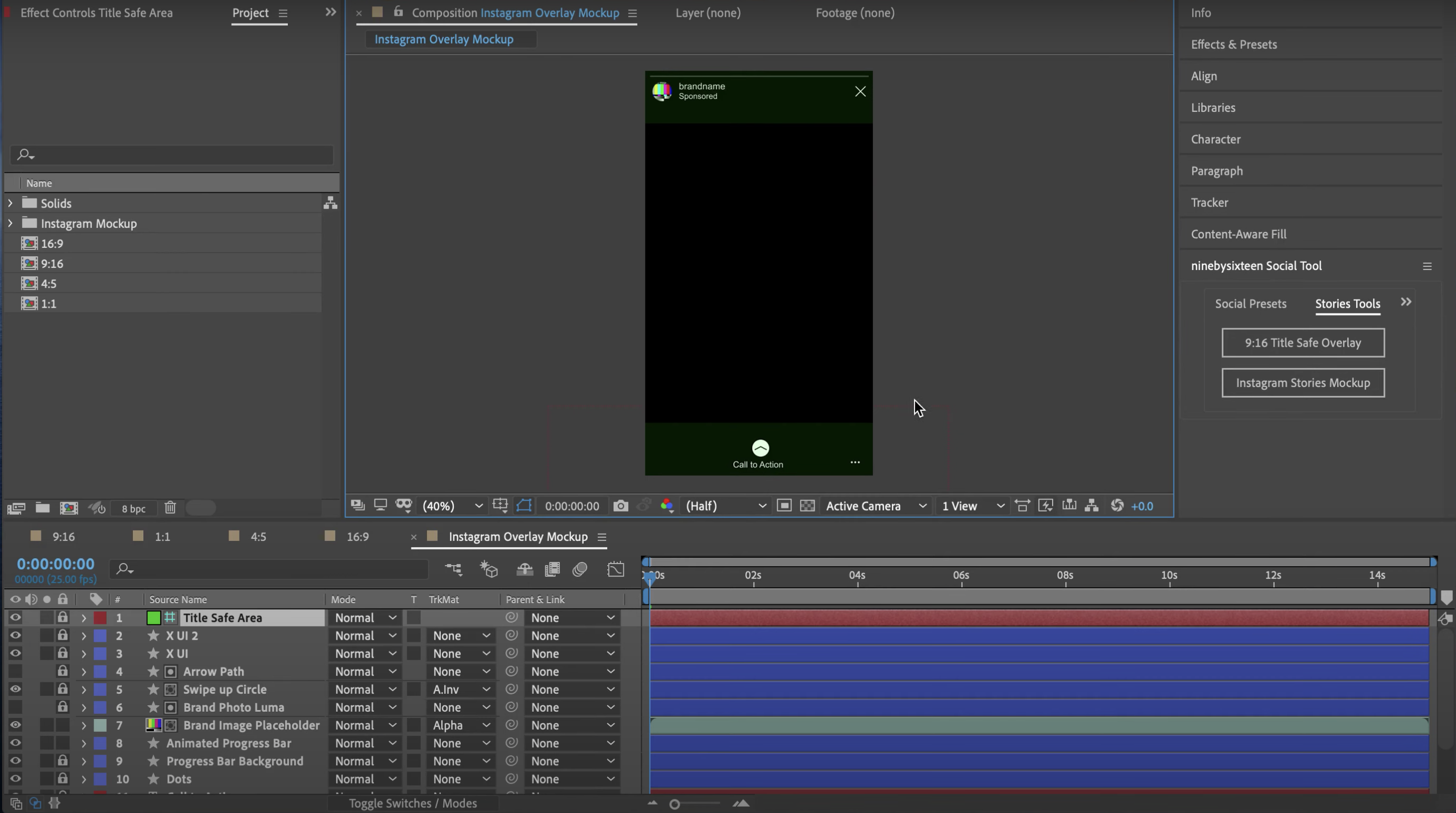Viewport: 1456px width, 813px height.
Task: Click the snapshot camera icon
Action: pyautogui.click(x=620, y=506)
